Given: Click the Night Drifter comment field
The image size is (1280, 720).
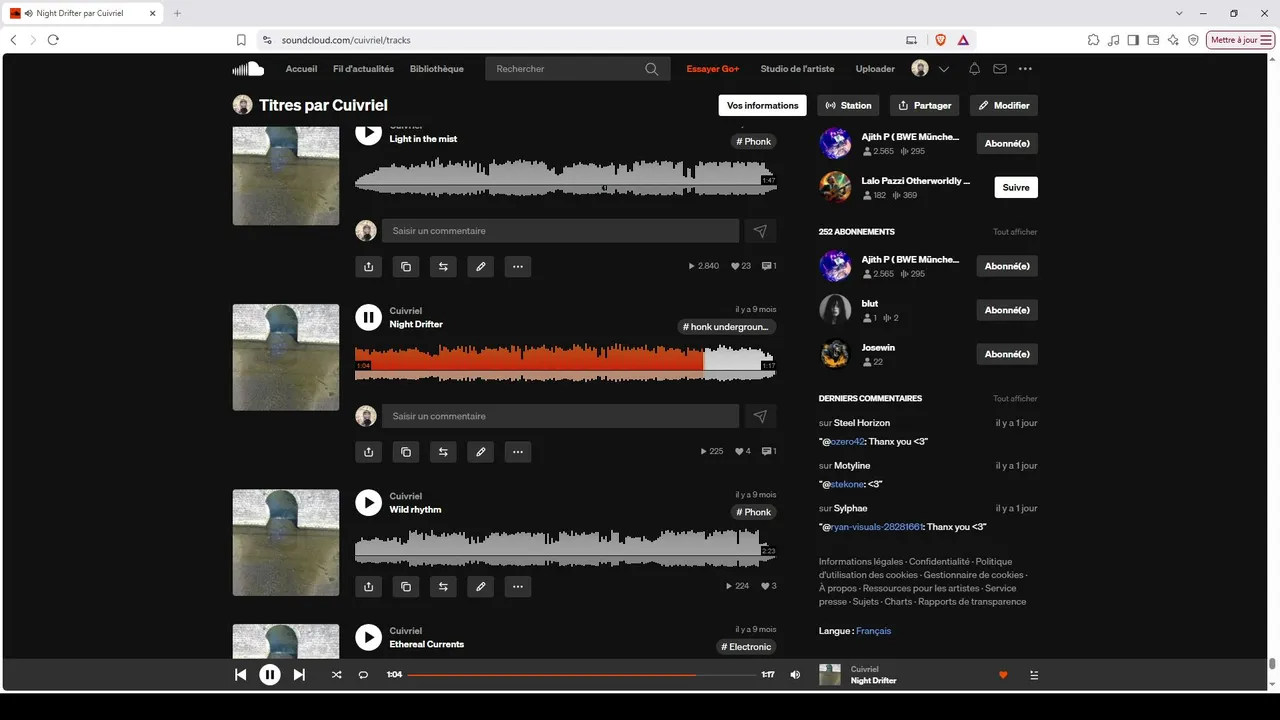Looking at the screenshot, I should (560, 416).
